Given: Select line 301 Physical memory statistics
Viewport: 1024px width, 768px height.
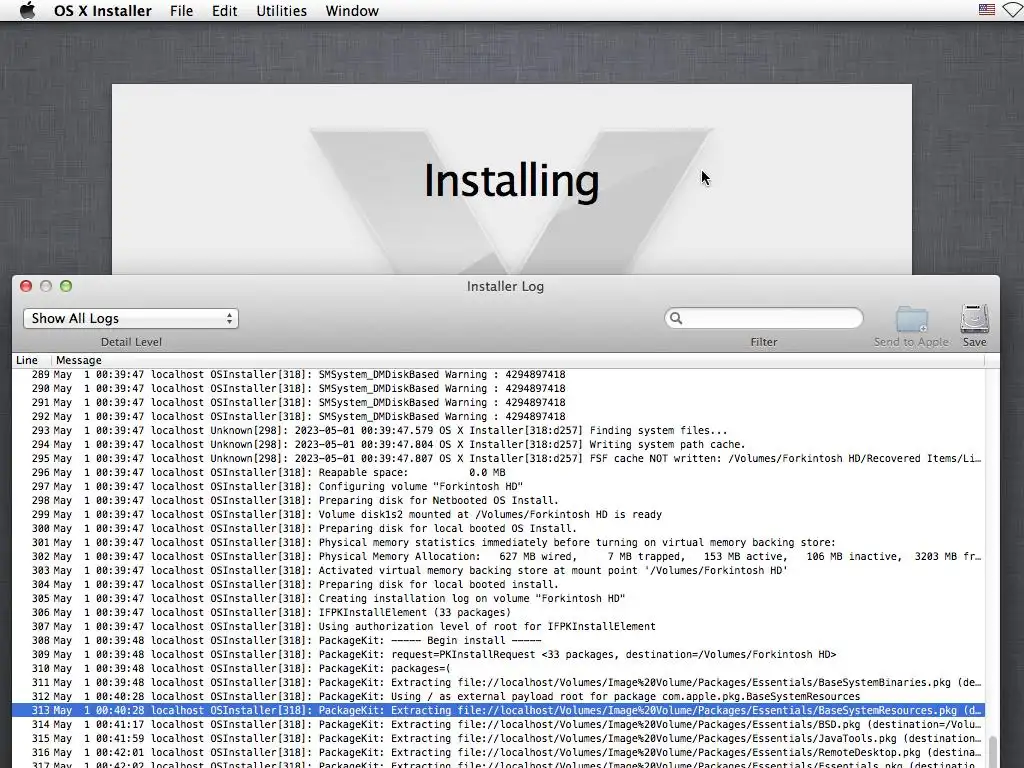Looking at the screenshot, I should [498, 543].
